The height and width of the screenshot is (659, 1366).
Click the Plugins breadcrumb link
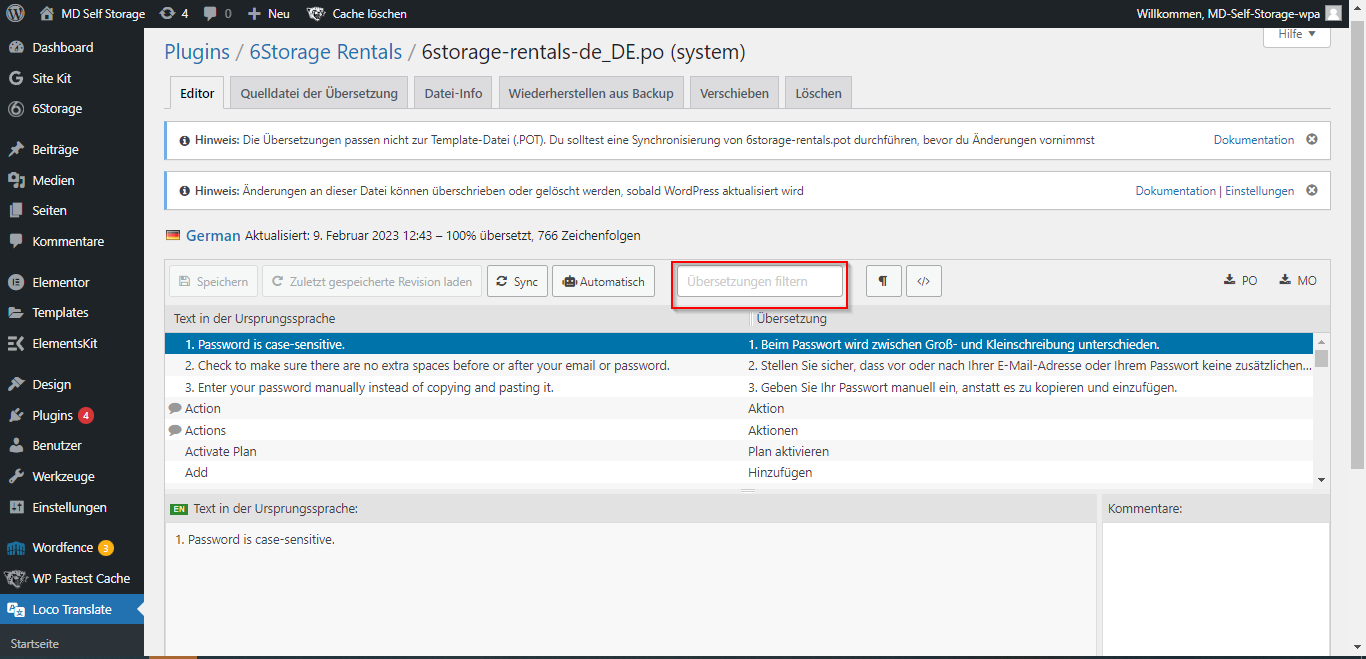pyautogui.click(x=197, y=52)
